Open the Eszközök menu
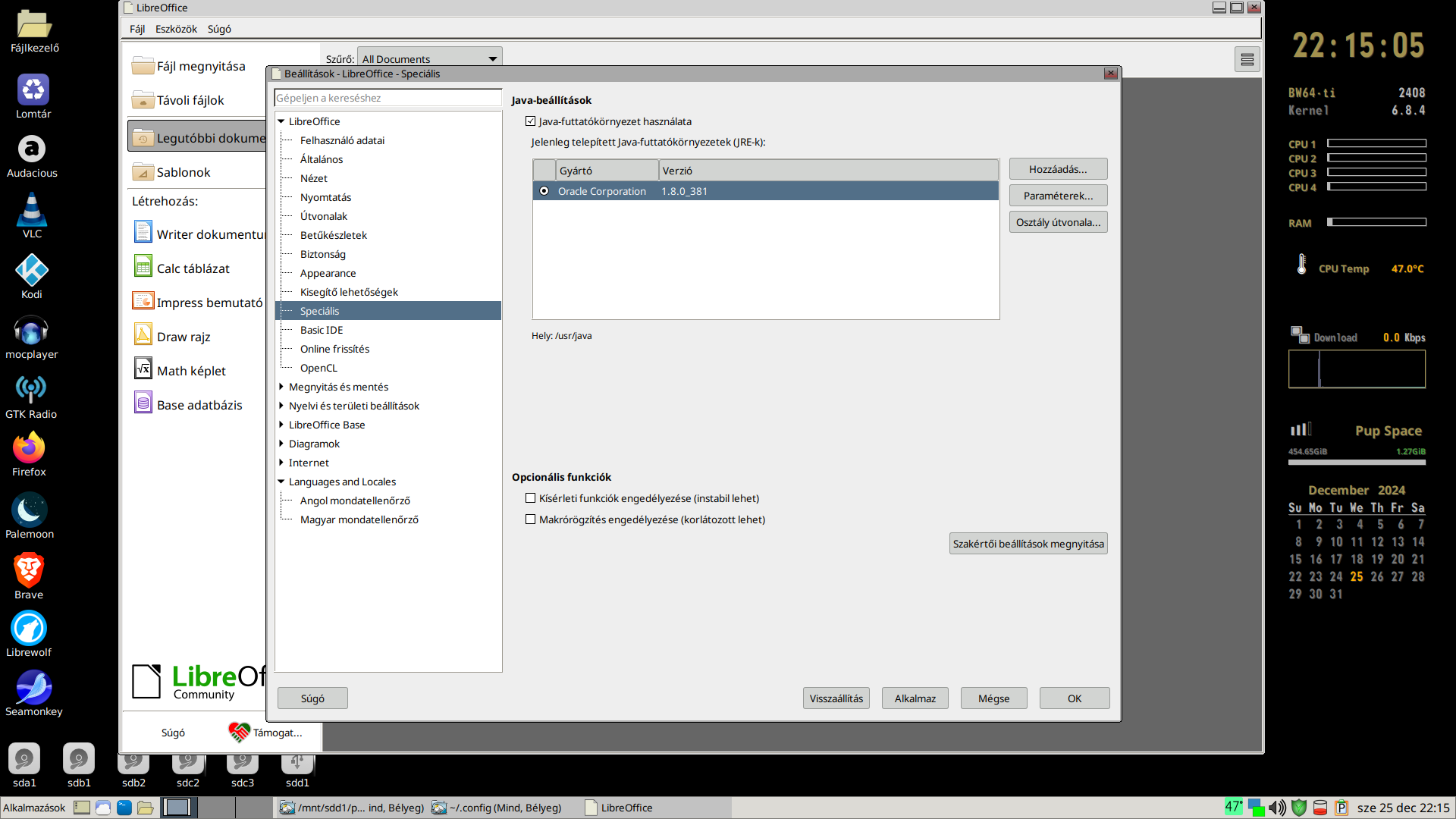The height and width of the screenshot is (819, 1456). [x=176, y=29]
